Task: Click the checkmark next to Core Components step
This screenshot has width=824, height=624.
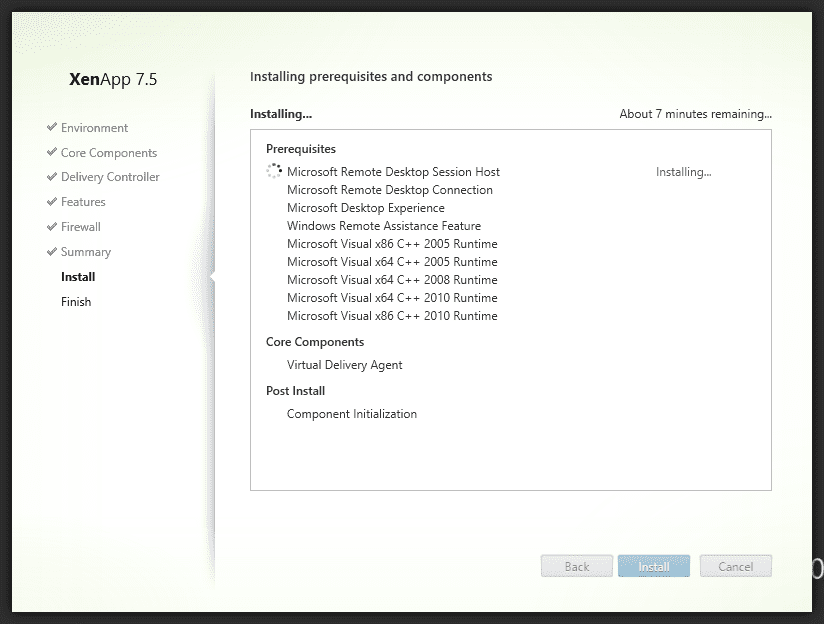Action: [51, 153]
